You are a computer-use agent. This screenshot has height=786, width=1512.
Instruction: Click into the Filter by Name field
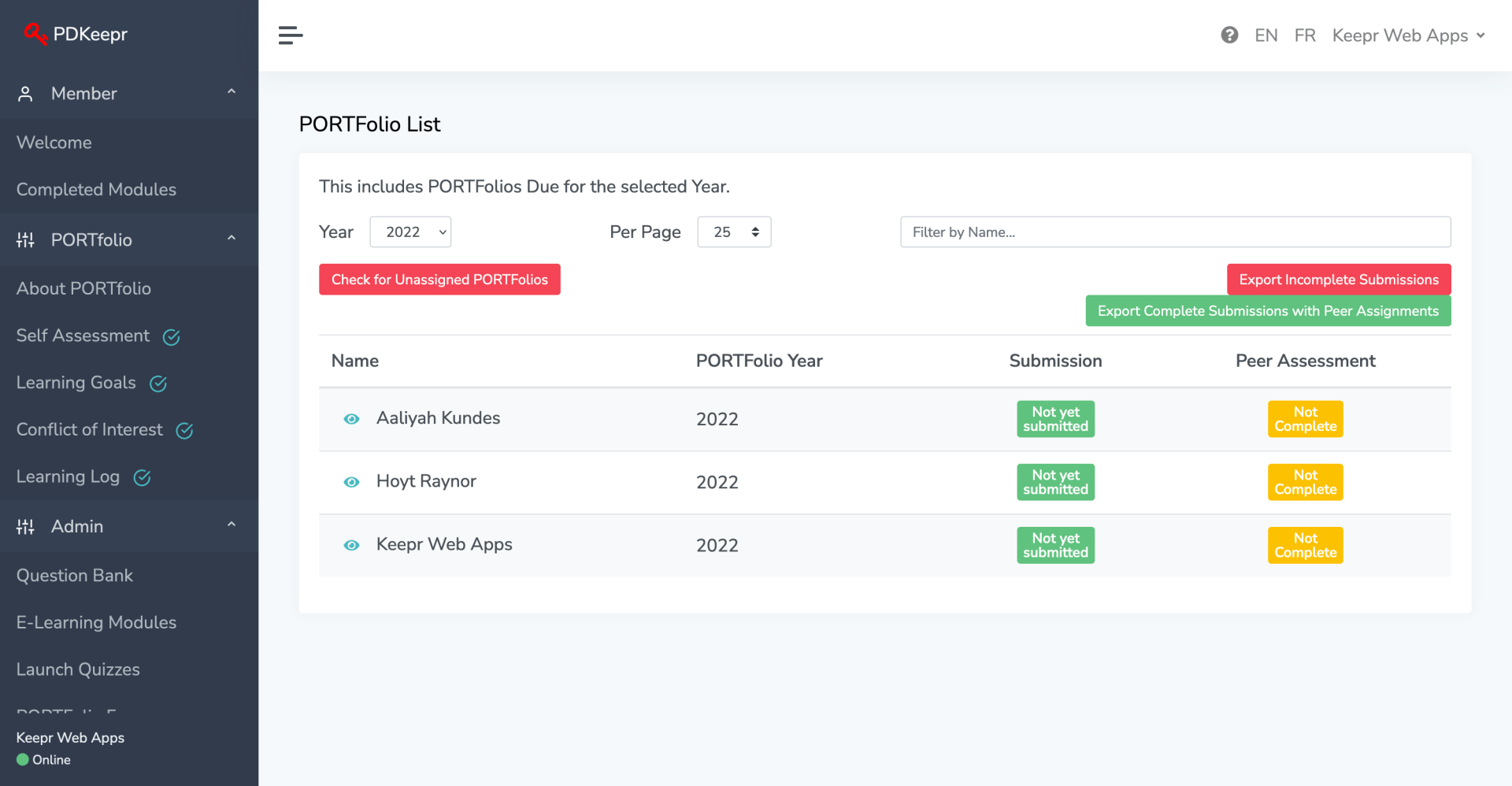click(1175, 232)
